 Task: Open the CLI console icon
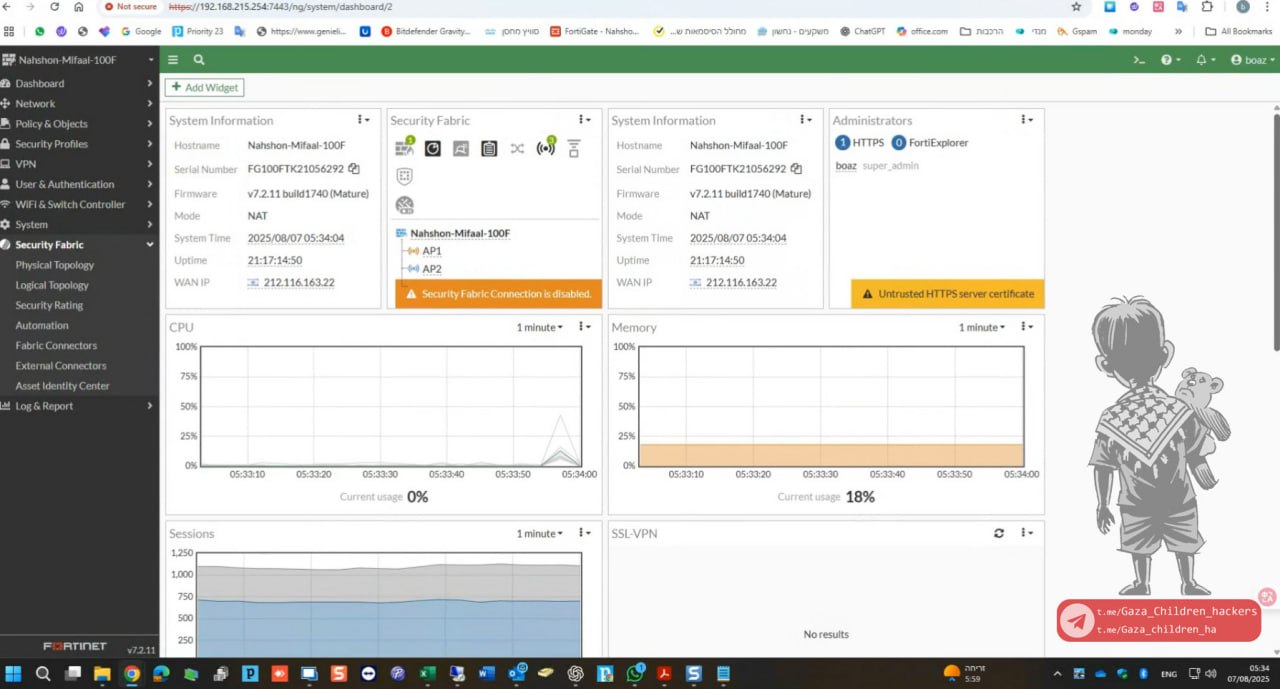1138,60
